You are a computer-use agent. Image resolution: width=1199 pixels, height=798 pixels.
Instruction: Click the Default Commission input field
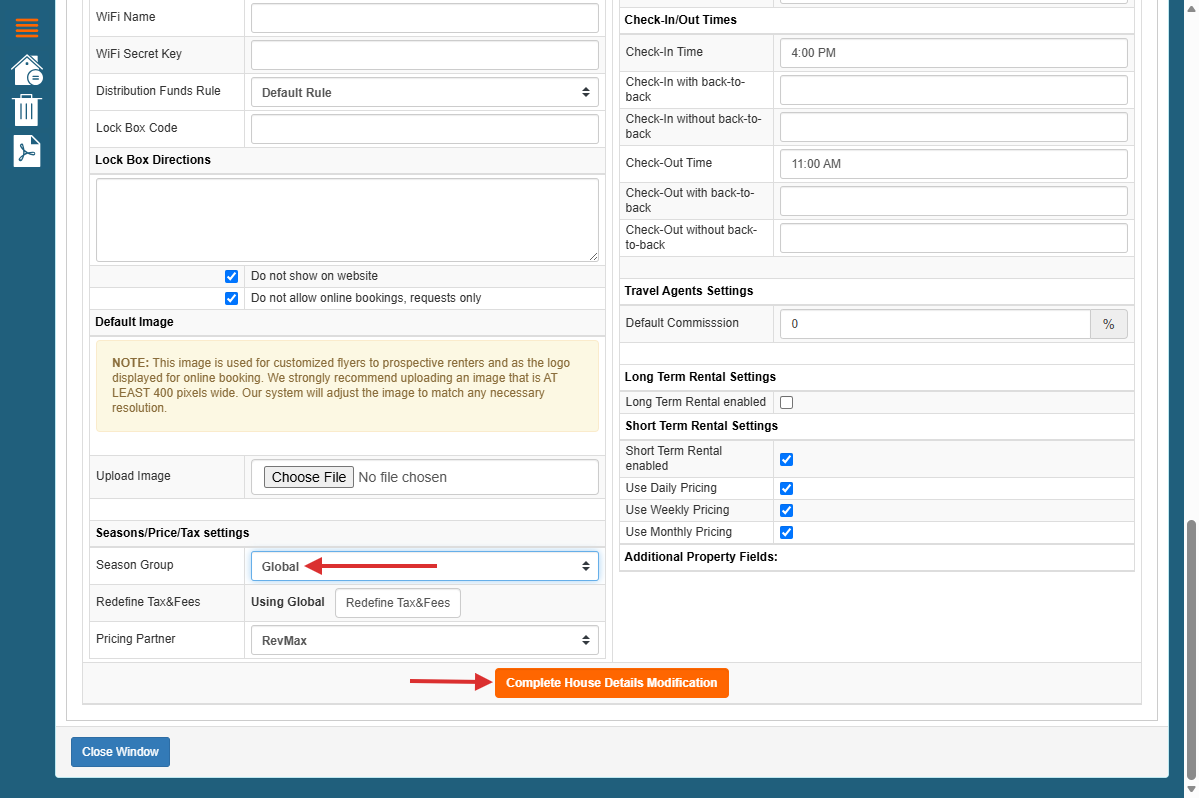pos(935,324)
